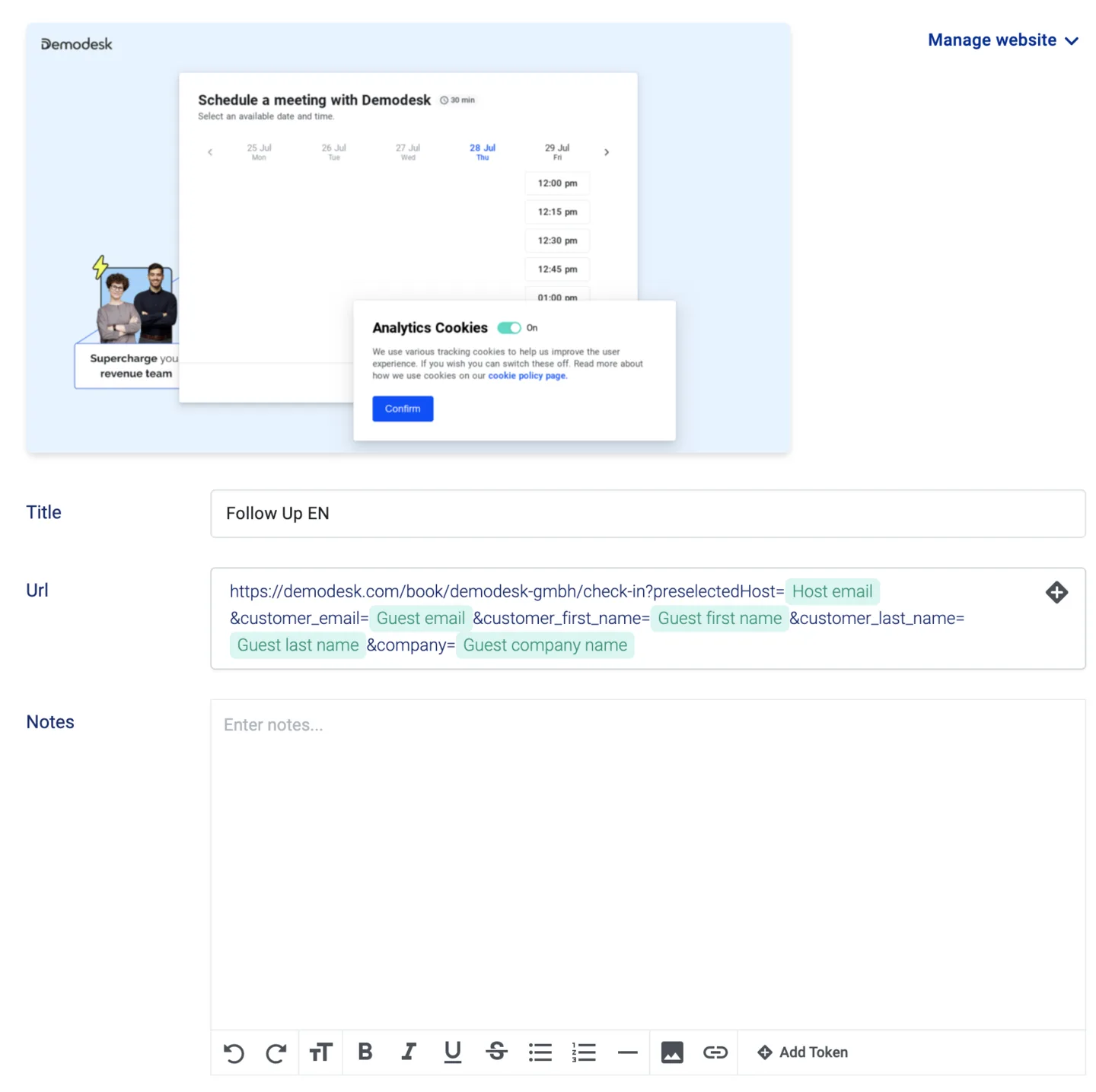Select the 28 Jul Thu date
Viewport: 1096px width, 1092px height.
(483, 151)
